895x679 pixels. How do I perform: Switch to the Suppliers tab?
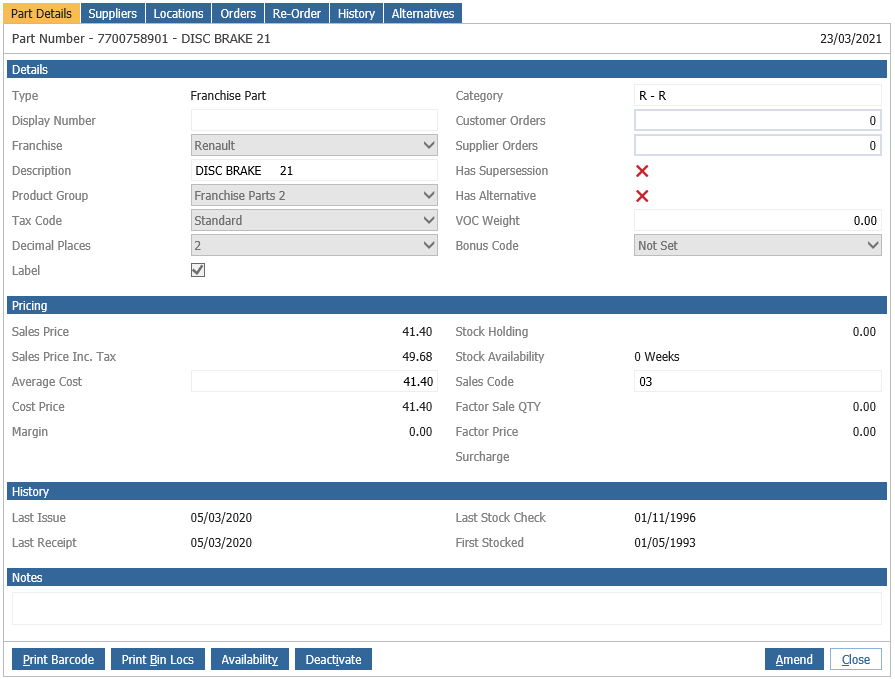(112, 14)
